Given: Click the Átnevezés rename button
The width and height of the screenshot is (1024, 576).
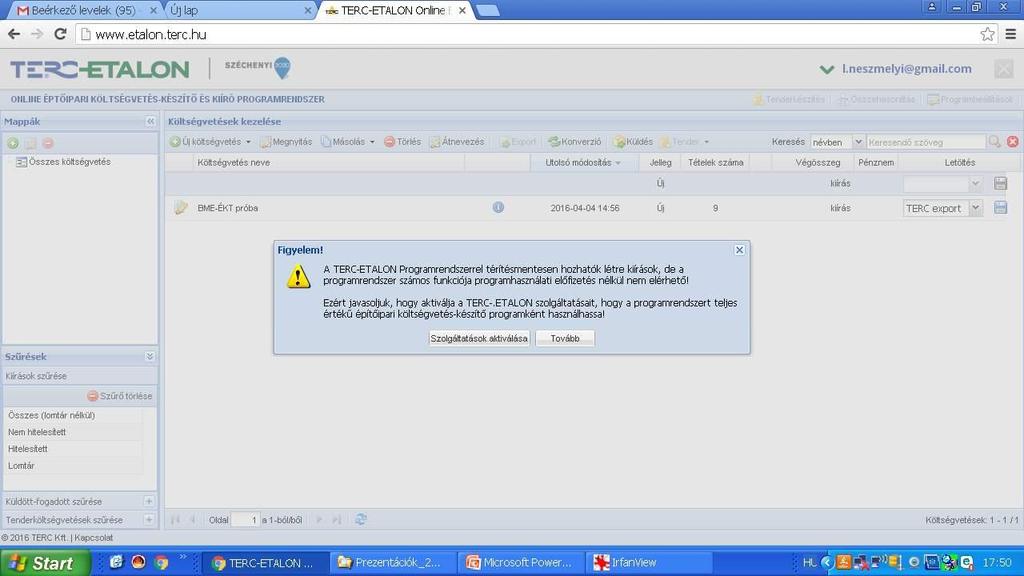Looking at the screenshot, I should 457,142.
